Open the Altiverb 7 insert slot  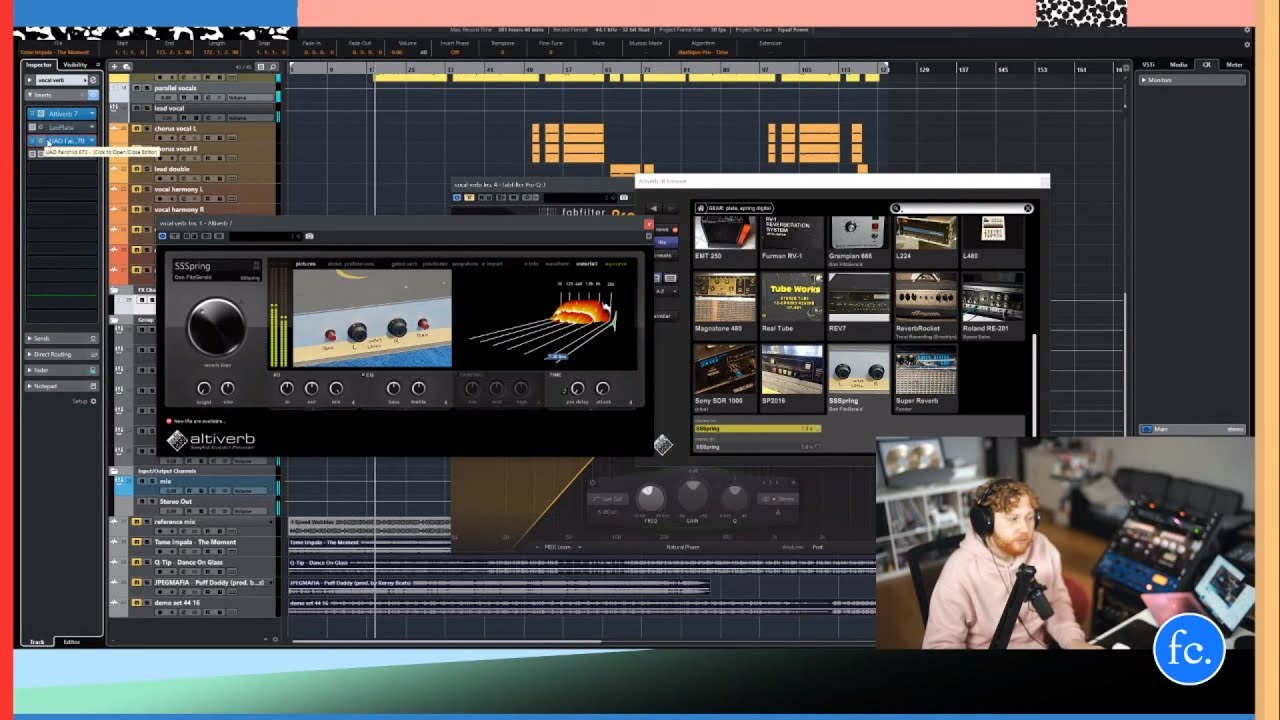point(62,114)
